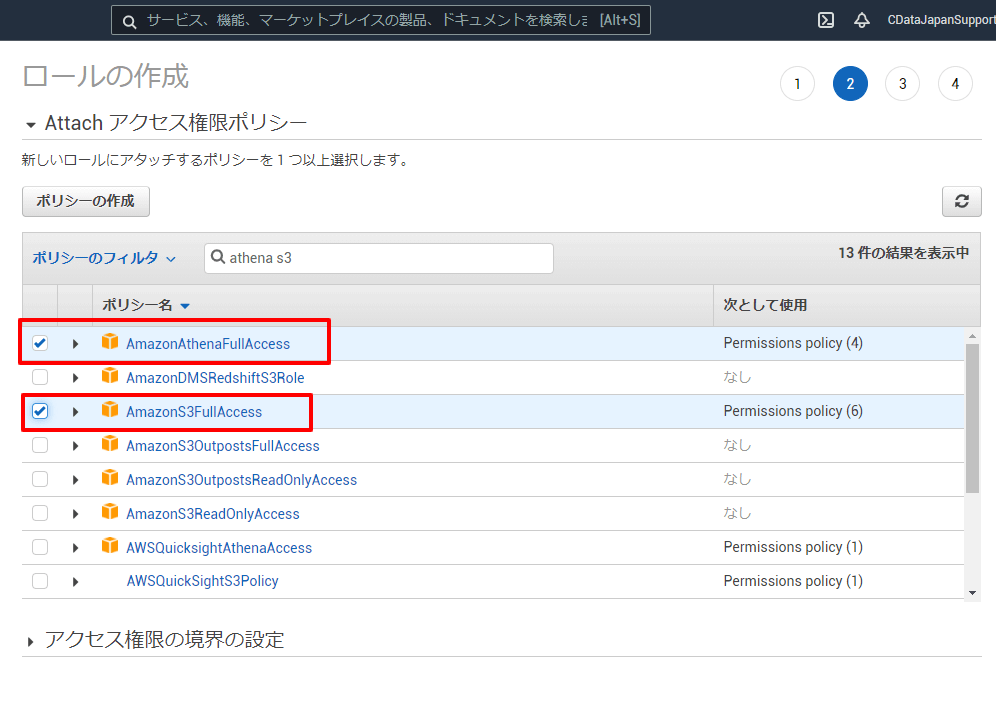Expand the AmazonS3OutpostsReadOnlyAccess row details
The width and height of the screenshot is (996, 701).
[x=75, y=480]
